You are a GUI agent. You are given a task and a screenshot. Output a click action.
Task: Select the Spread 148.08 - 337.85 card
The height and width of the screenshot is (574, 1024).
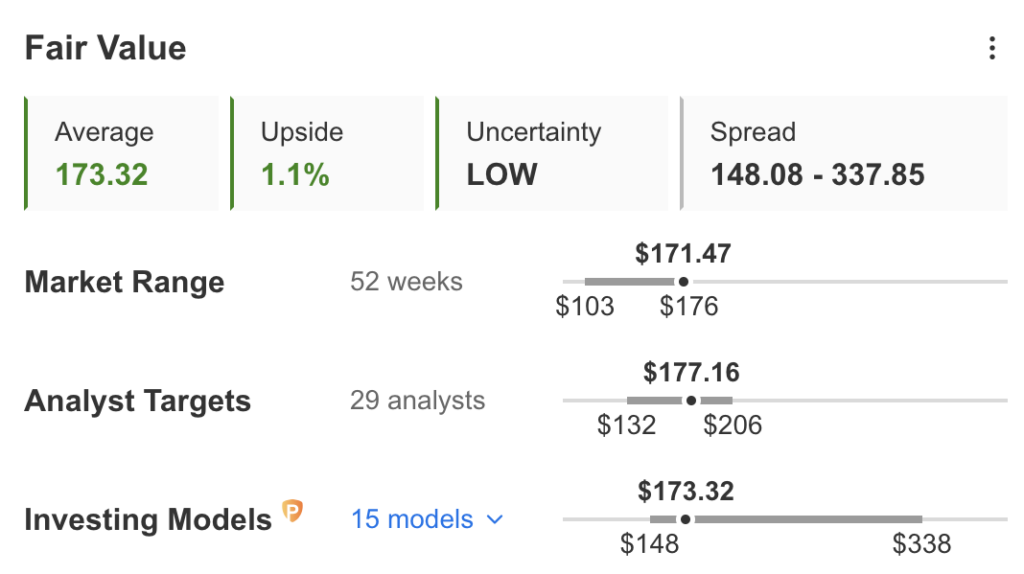click(x=844, y=154)
